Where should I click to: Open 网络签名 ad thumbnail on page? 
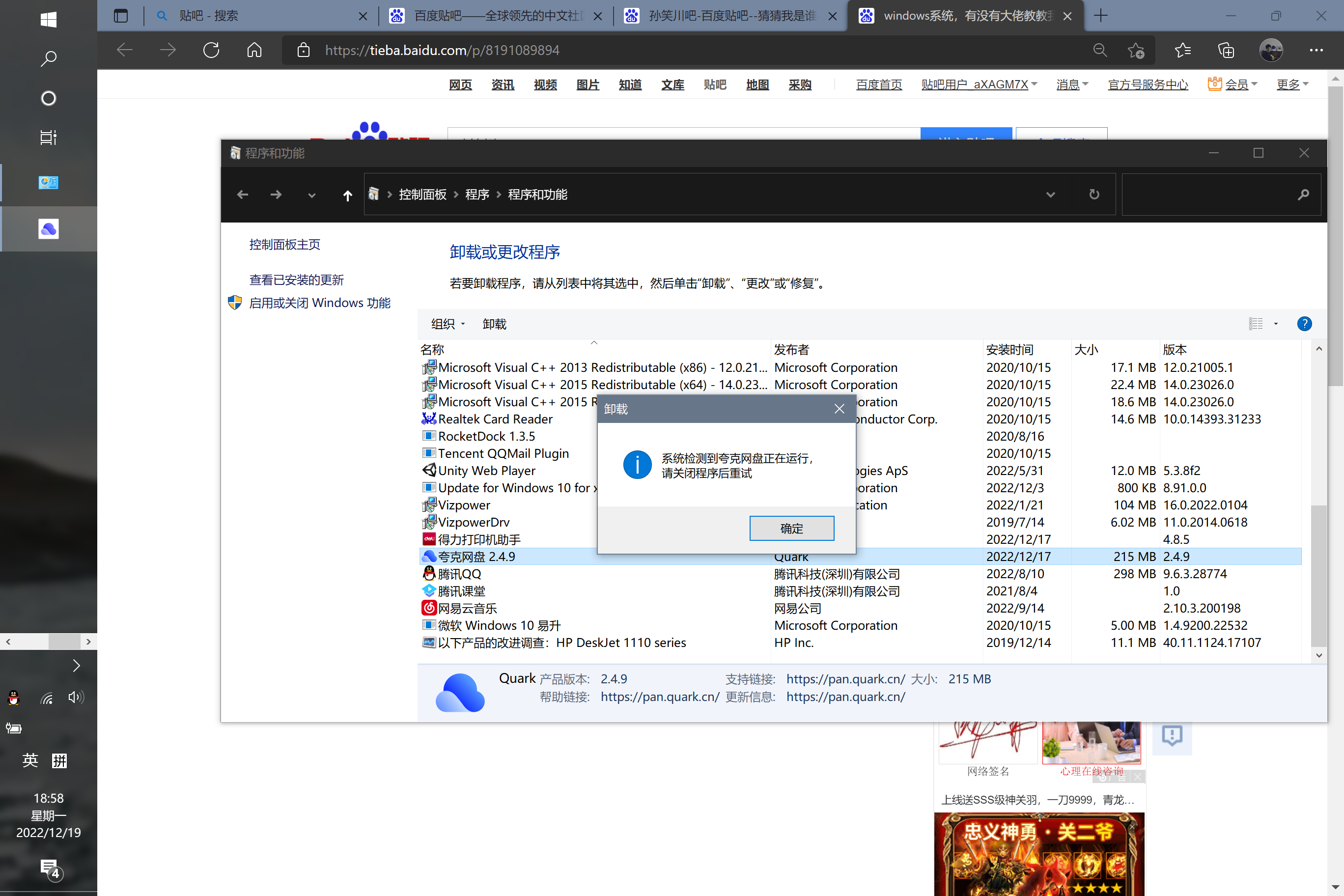pyautogui.click(x=988, y=743)
